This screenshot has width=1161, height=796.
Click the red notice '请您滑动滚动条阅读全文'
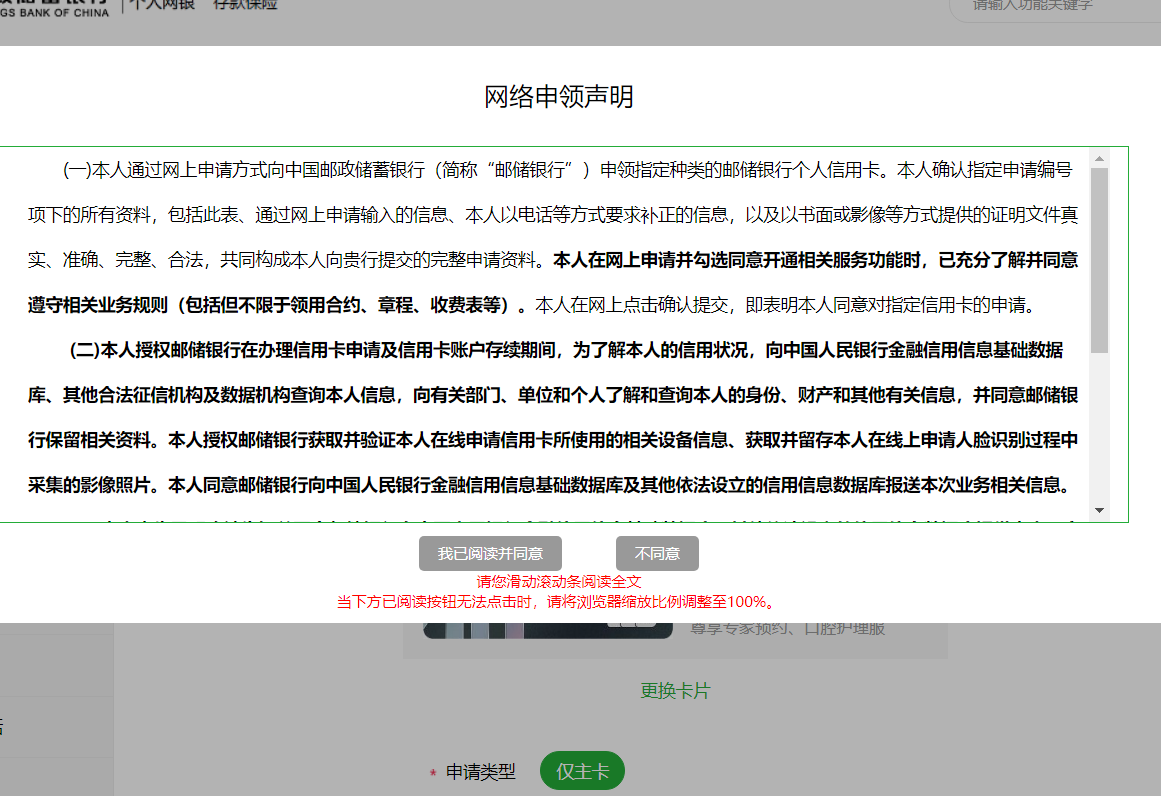[559, 582]
